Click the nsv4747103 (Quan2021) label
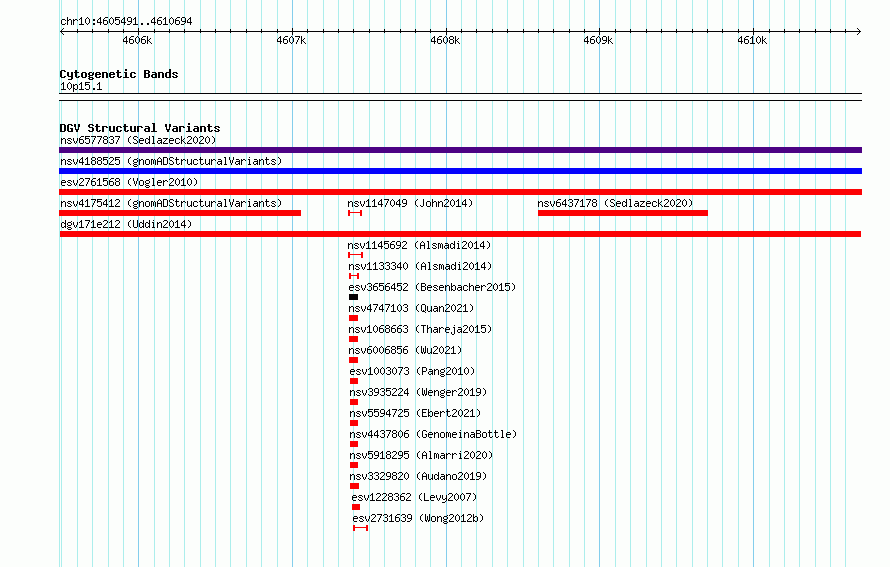 click(411, 308)
